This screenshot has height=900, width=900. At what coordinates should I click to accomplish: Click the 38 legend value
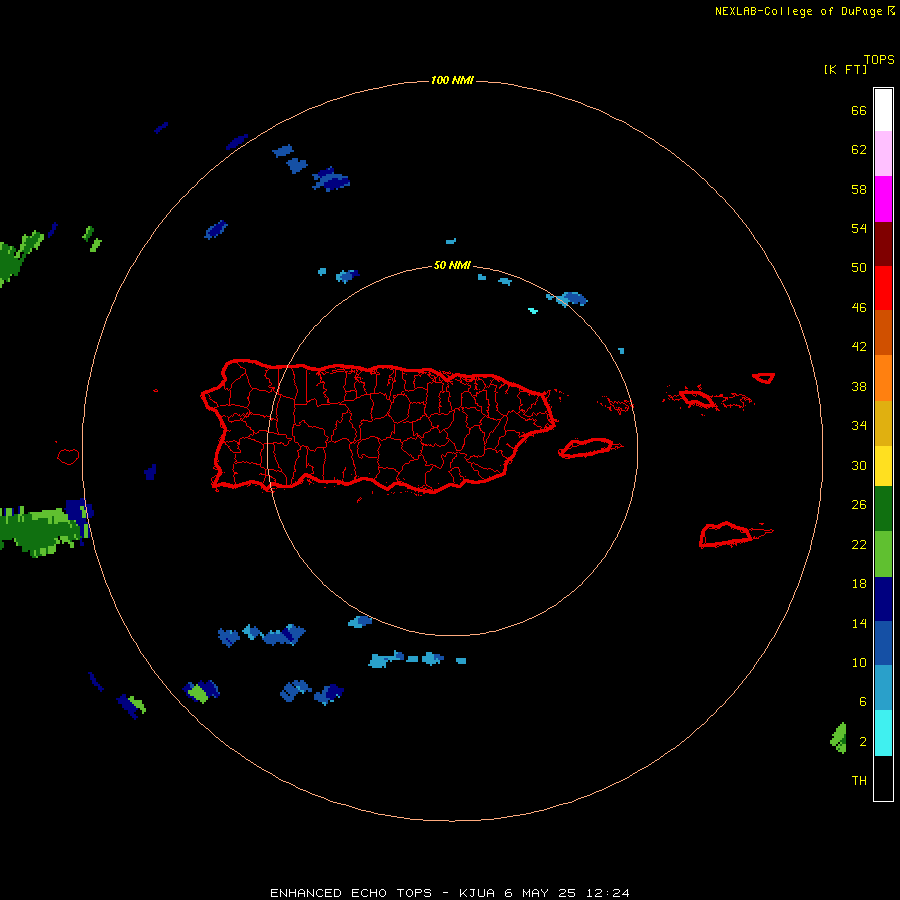(859, 387)
